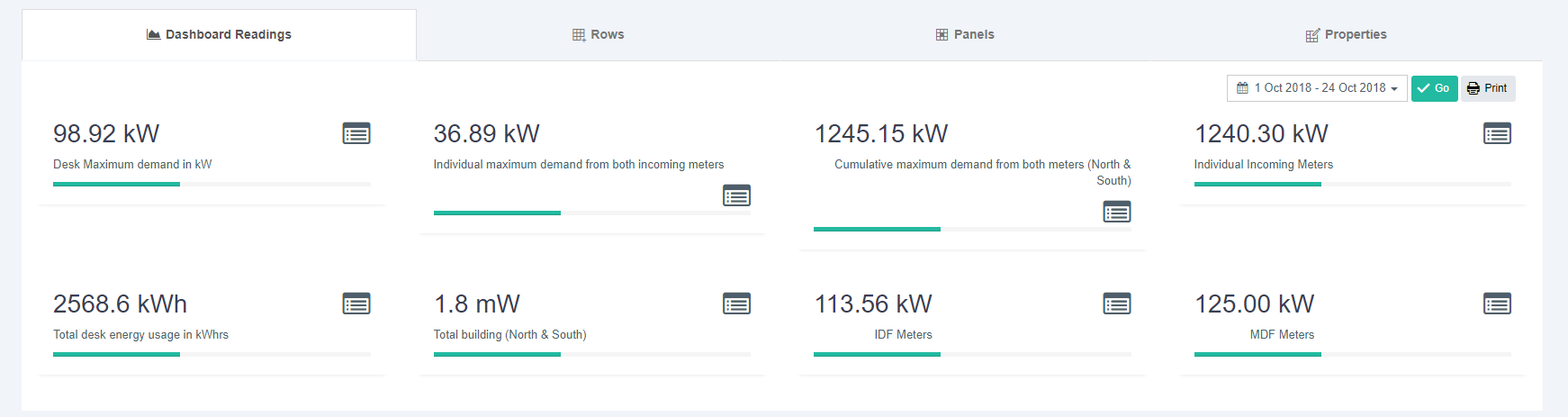This screenshot has width=1568, height=417.
Task: Switch to the Panels tab
Action: (965, 34)
